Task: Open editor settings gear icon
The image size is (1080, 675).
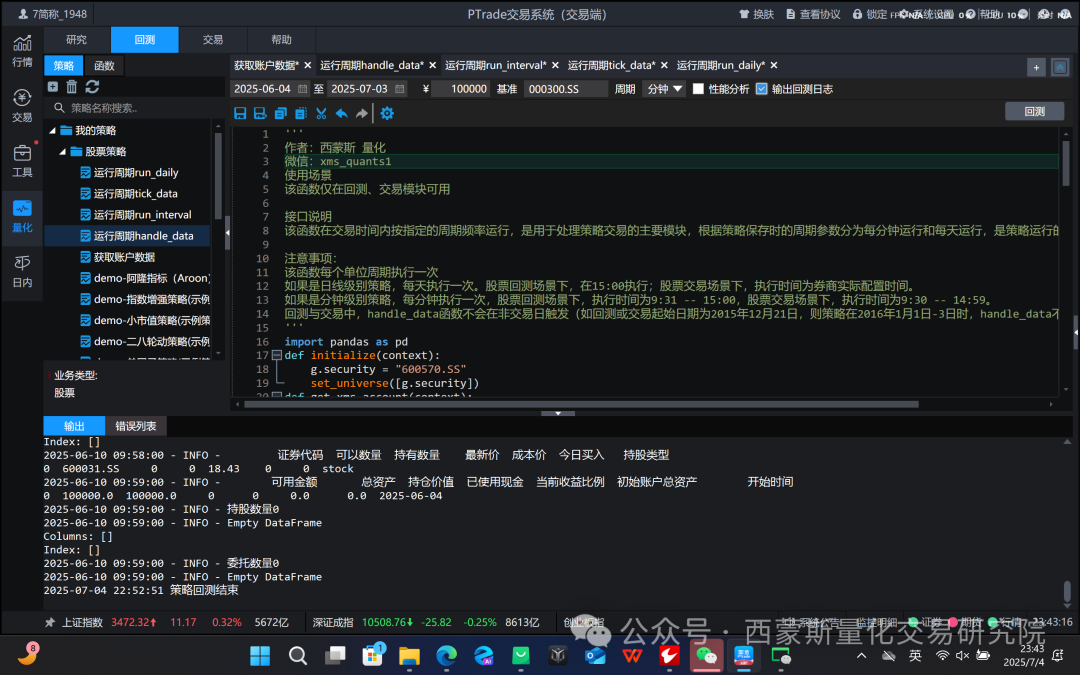Action: (x=387, y=114)
